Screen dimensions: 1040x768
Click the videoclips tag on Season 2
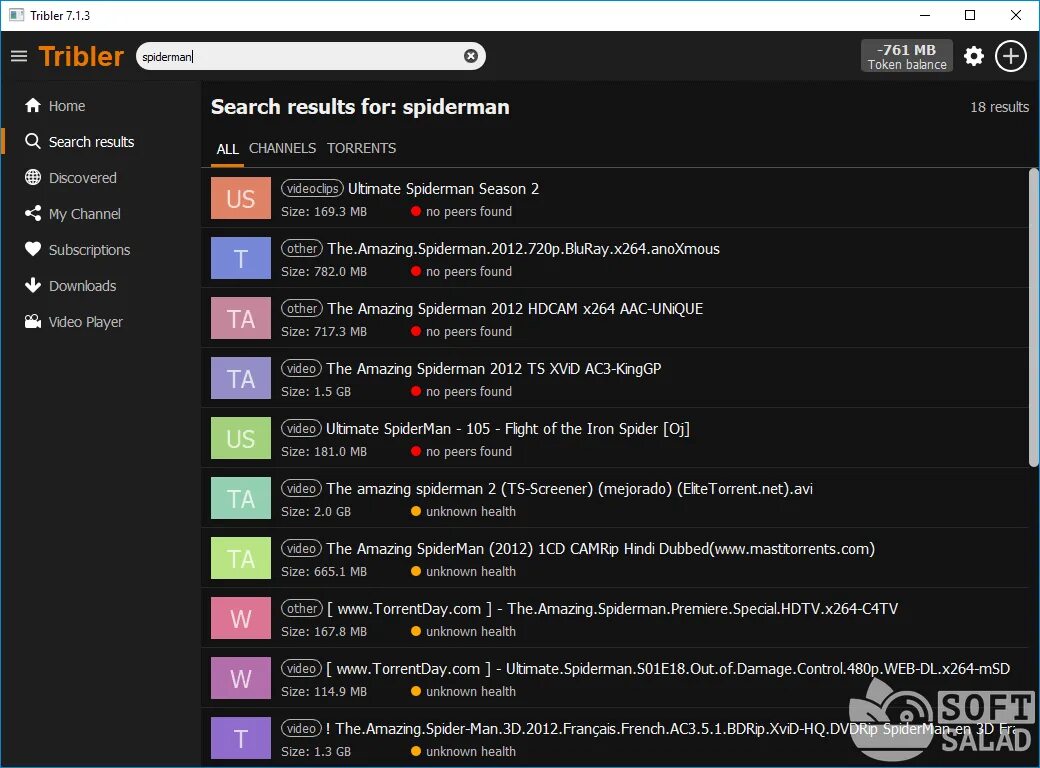click(x=312, y=188)
